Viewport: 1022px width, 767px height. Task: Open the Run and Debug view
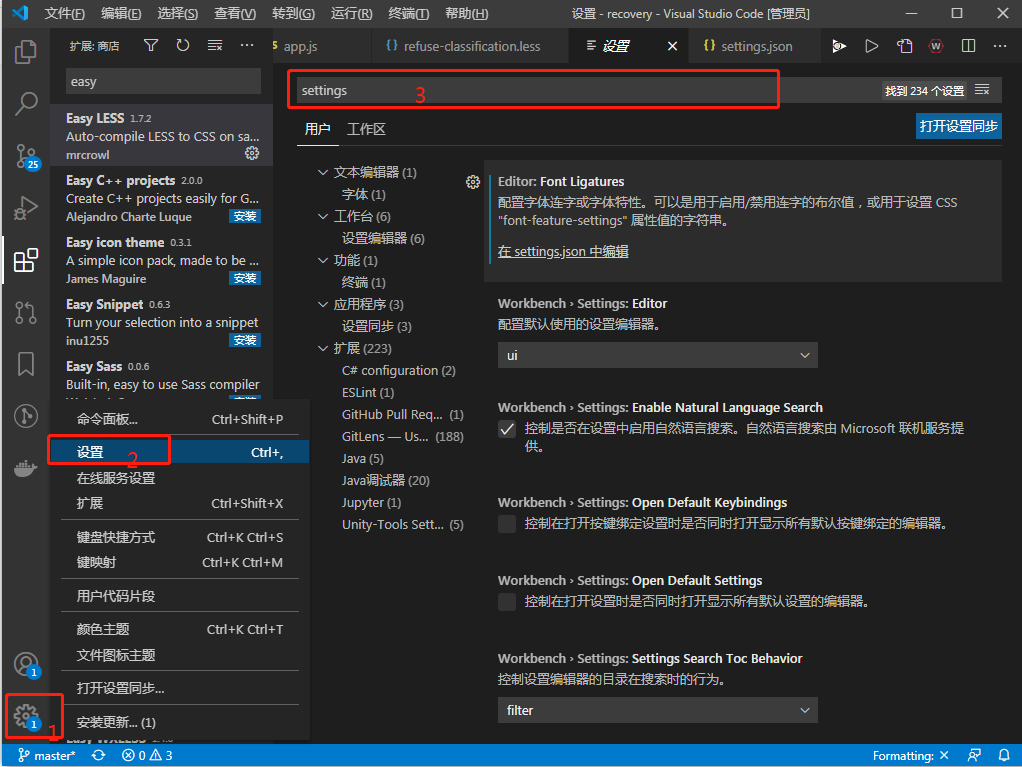[x=25, y=208]
